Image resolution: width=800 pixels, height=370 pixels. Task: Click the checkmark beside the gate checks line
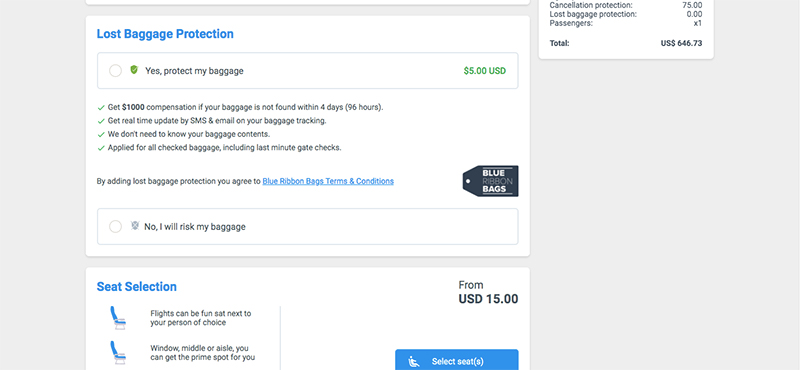(101, 148)
